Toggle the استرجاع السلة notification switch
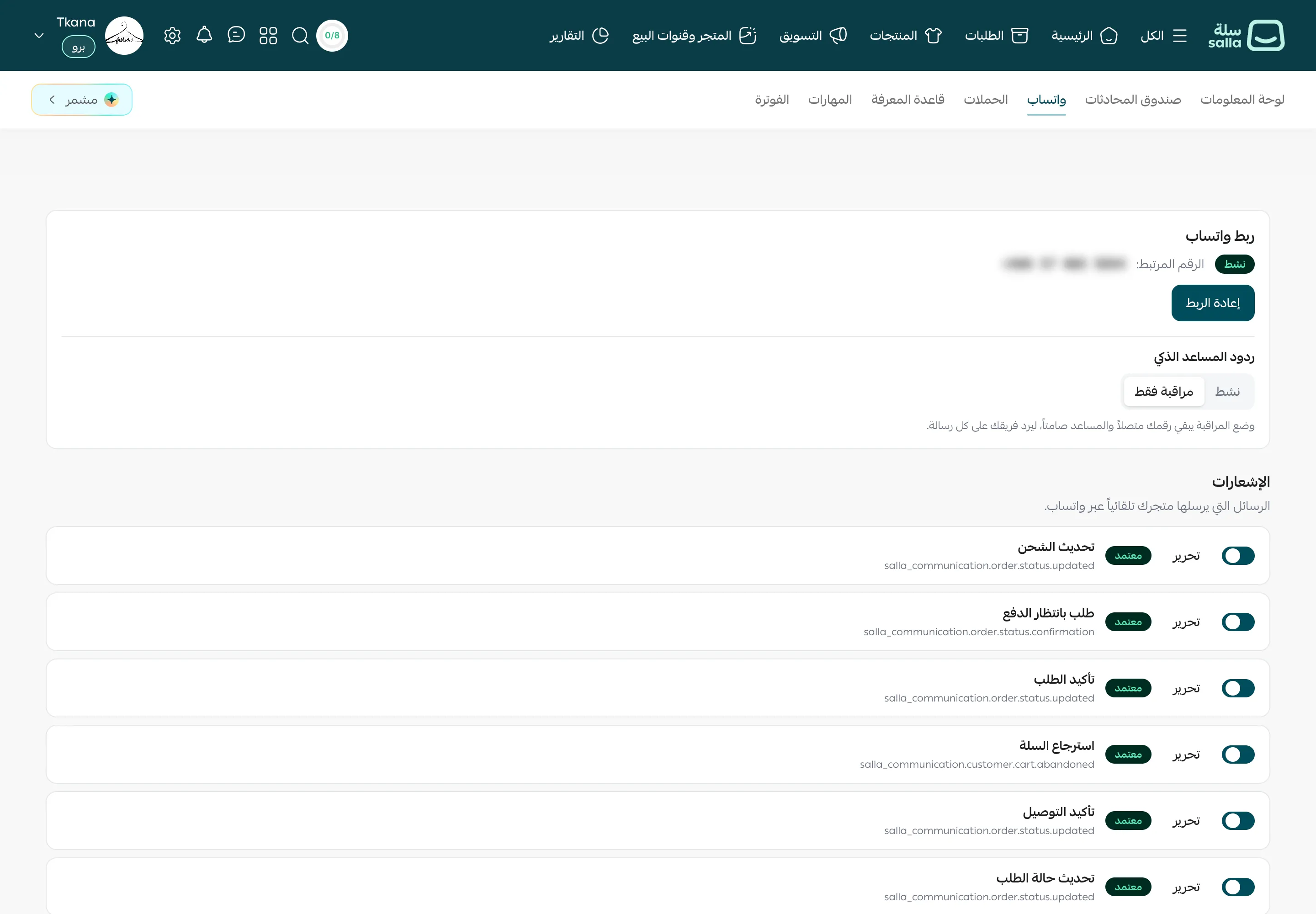The width and height of the screenshot is (1316, 914). click(x=1238, y=754)
